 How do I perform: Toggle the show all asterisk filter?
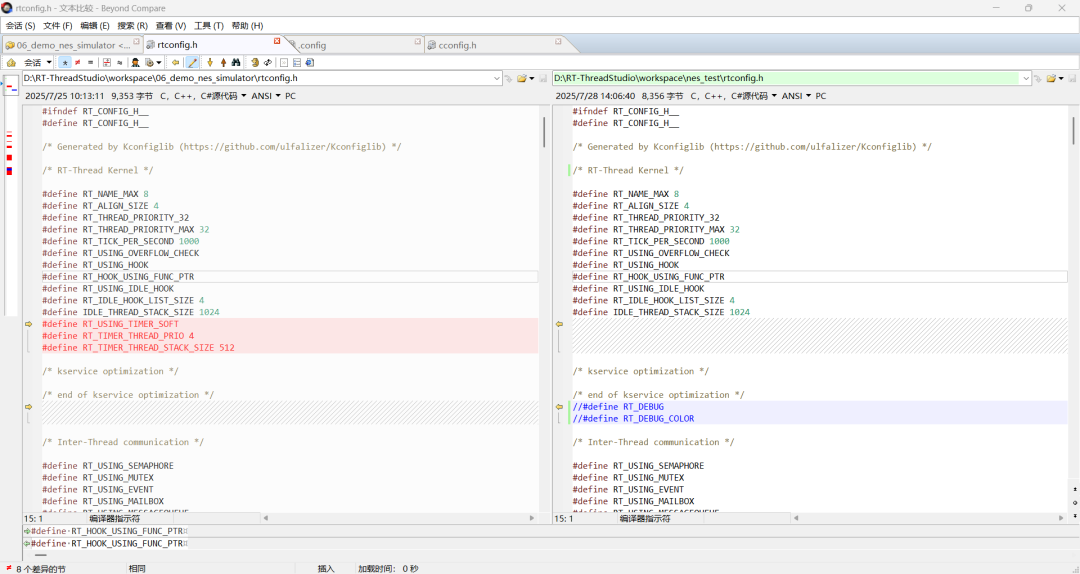[x=65, y=62]
